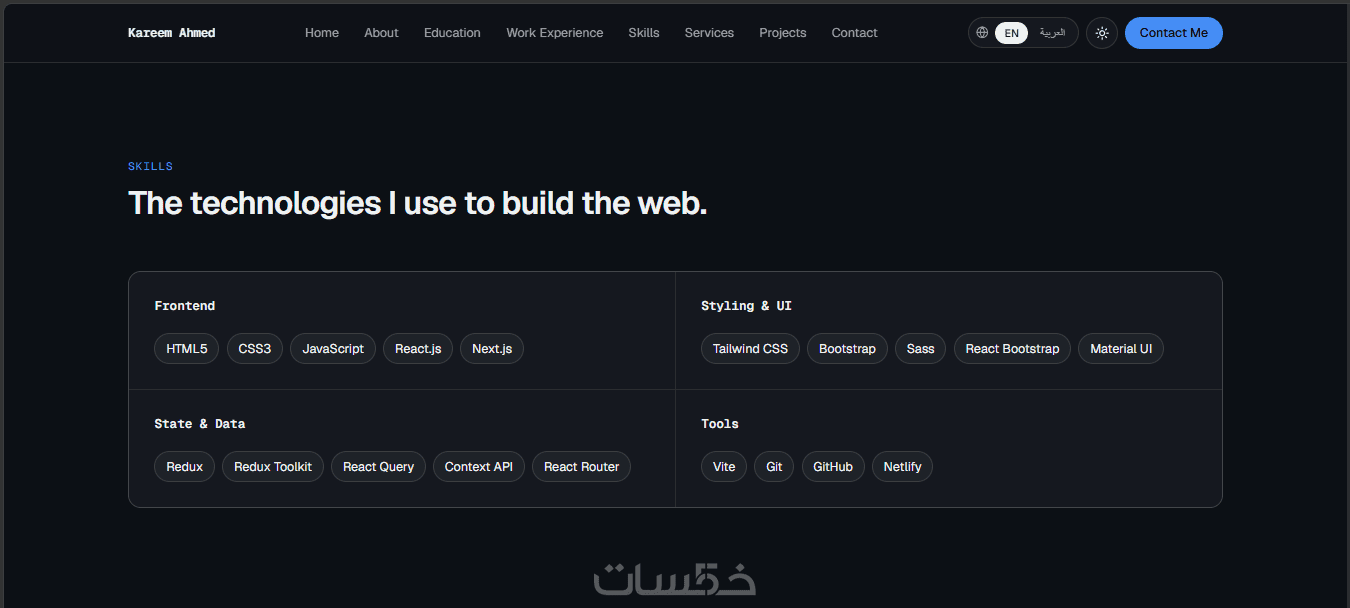Open the Contact nav link
The width and height of the screenshot is (1350, 608).
coord(855,33)
